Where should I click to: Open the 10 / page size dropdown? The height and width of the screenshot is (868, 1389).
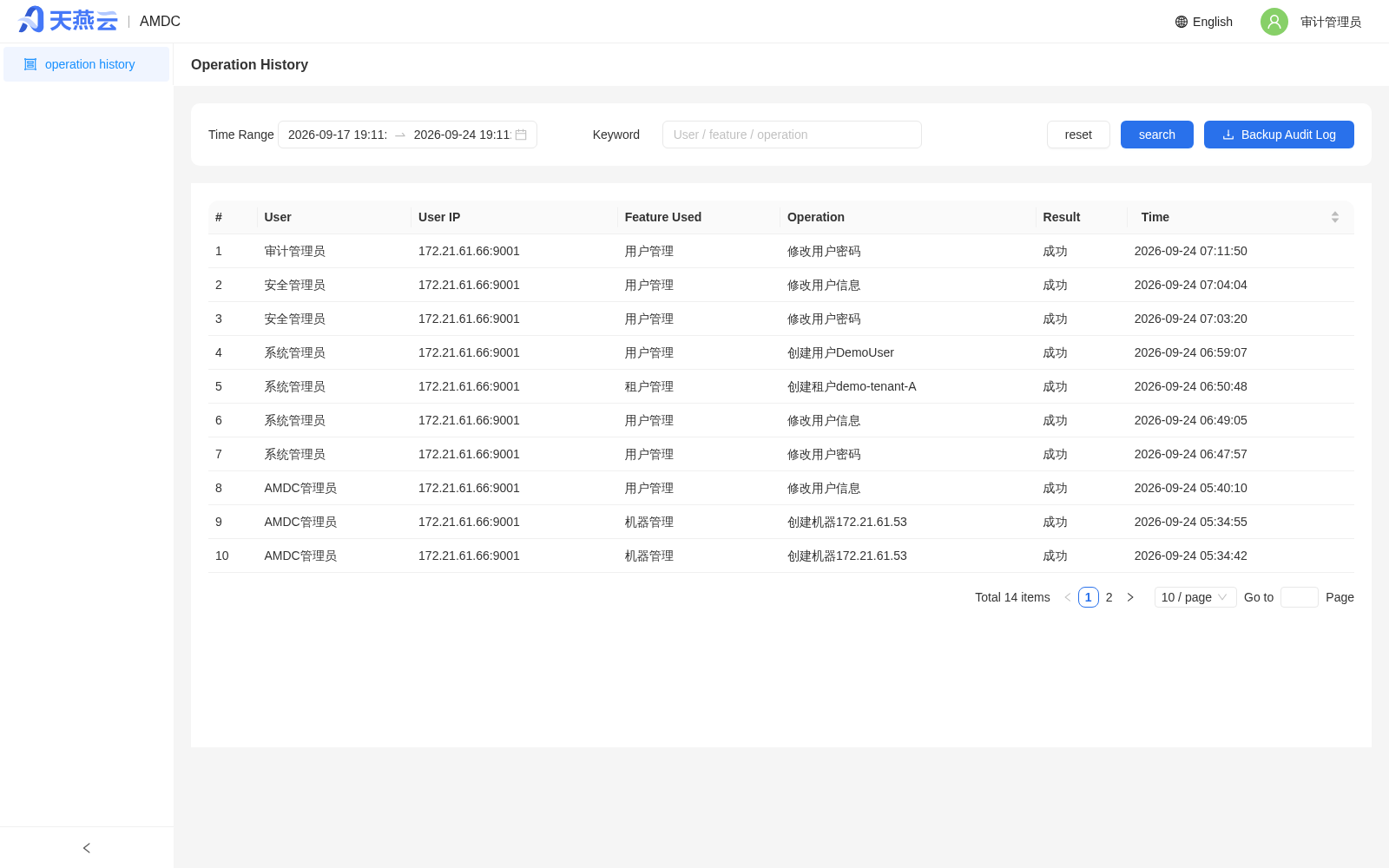1195,597
